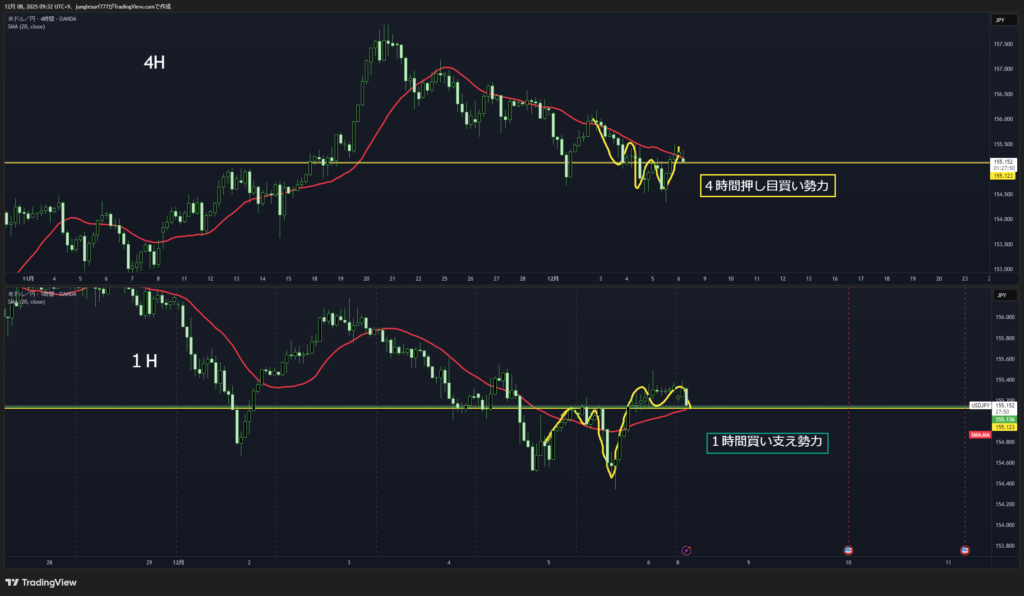Click the yellow 155.123 tag on upper chart
Image resolution: width=1024 pixels, height=596 pixels.
(x=1003, y=176)
